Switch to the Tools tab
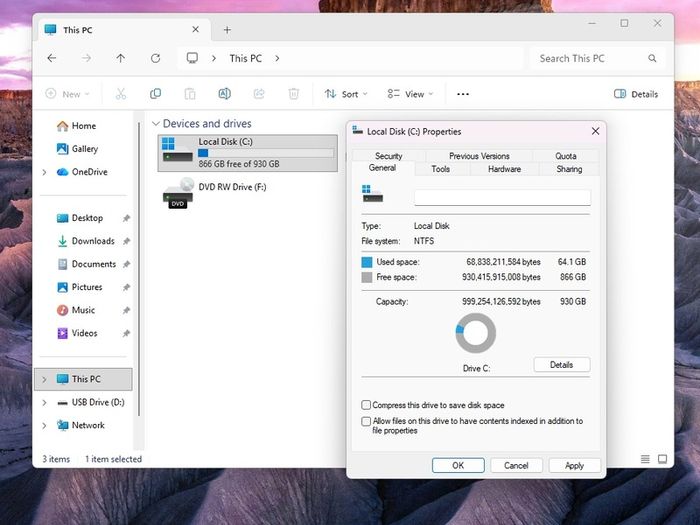This screenshot has width=700, height=525. point(441,169)
